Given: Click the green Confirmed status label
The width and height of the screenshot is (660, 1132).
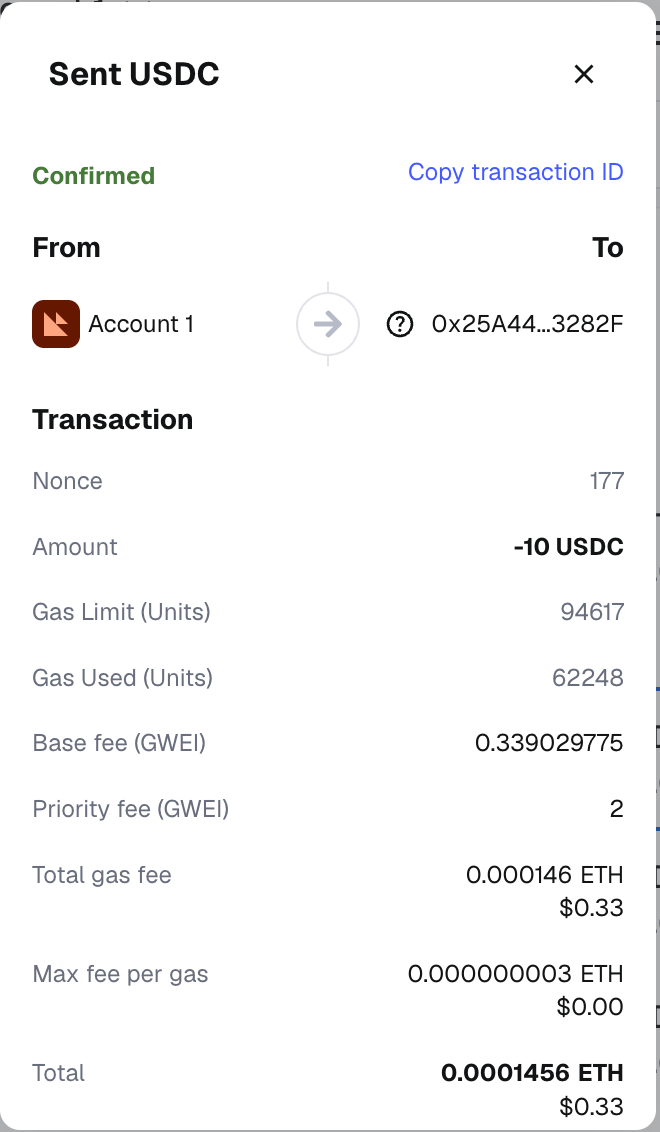Looking at the screenshot, I should point(94,176).
